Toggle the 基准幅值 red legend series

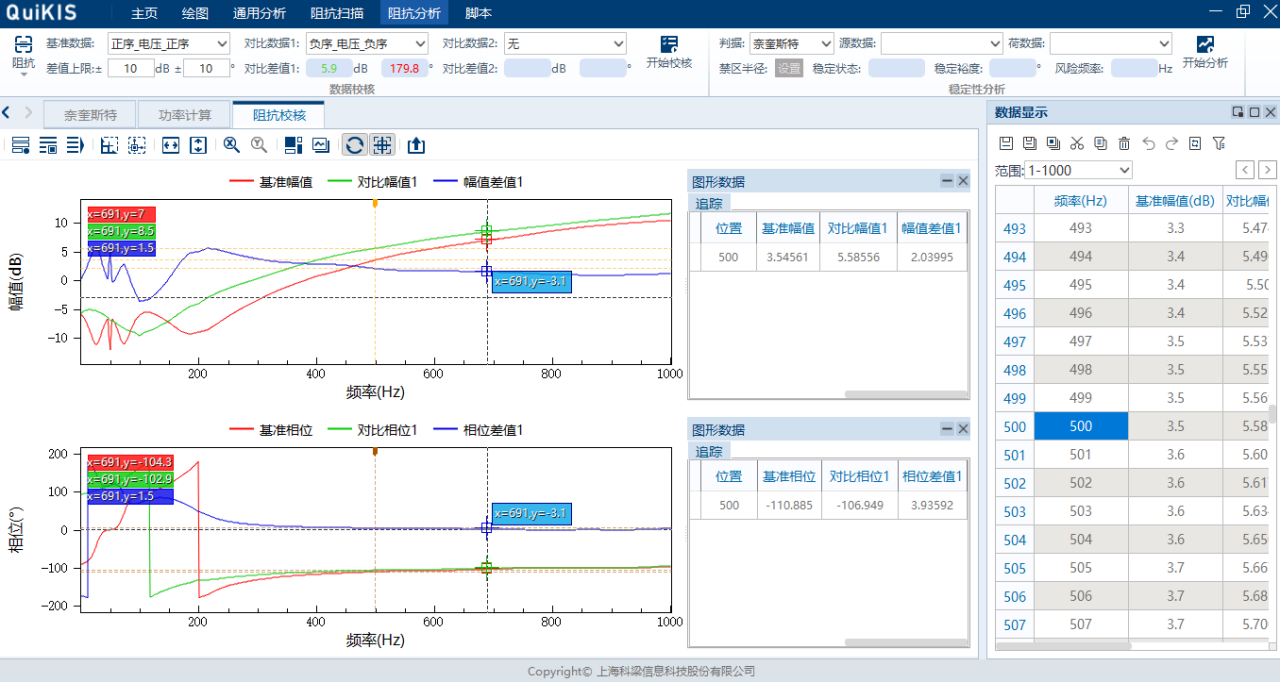[x=271, y=182]
